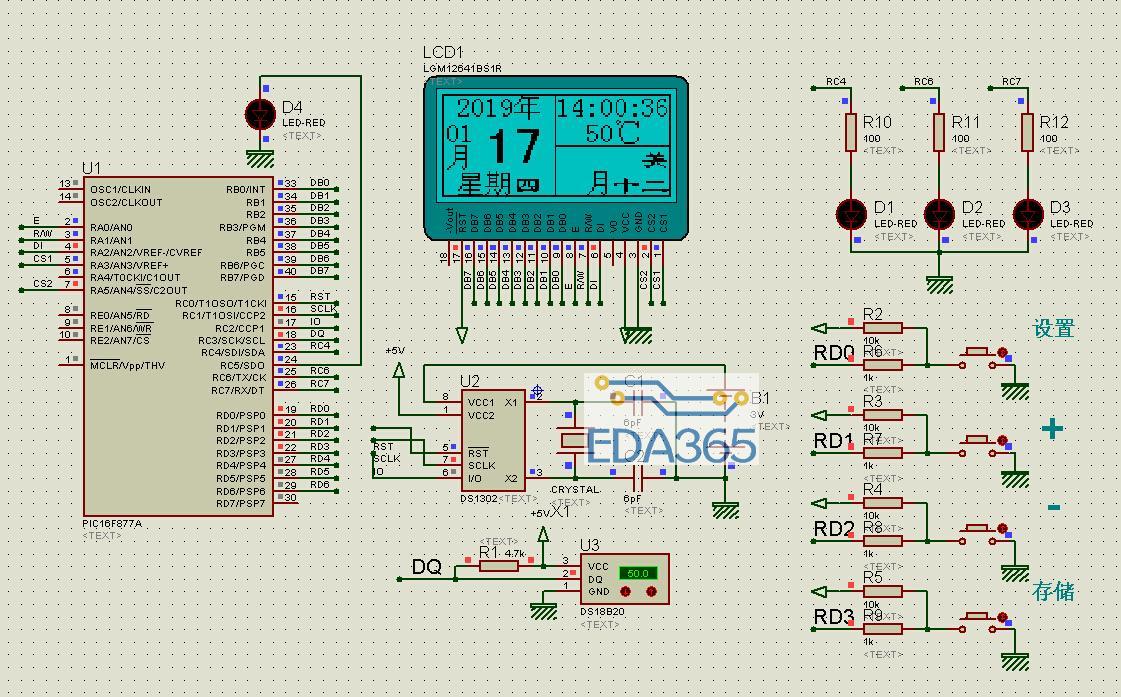This screenshot has width=1121, height=697.
Task: Select the ground symbol at DS18B20 GND
Action: (543, 611)
